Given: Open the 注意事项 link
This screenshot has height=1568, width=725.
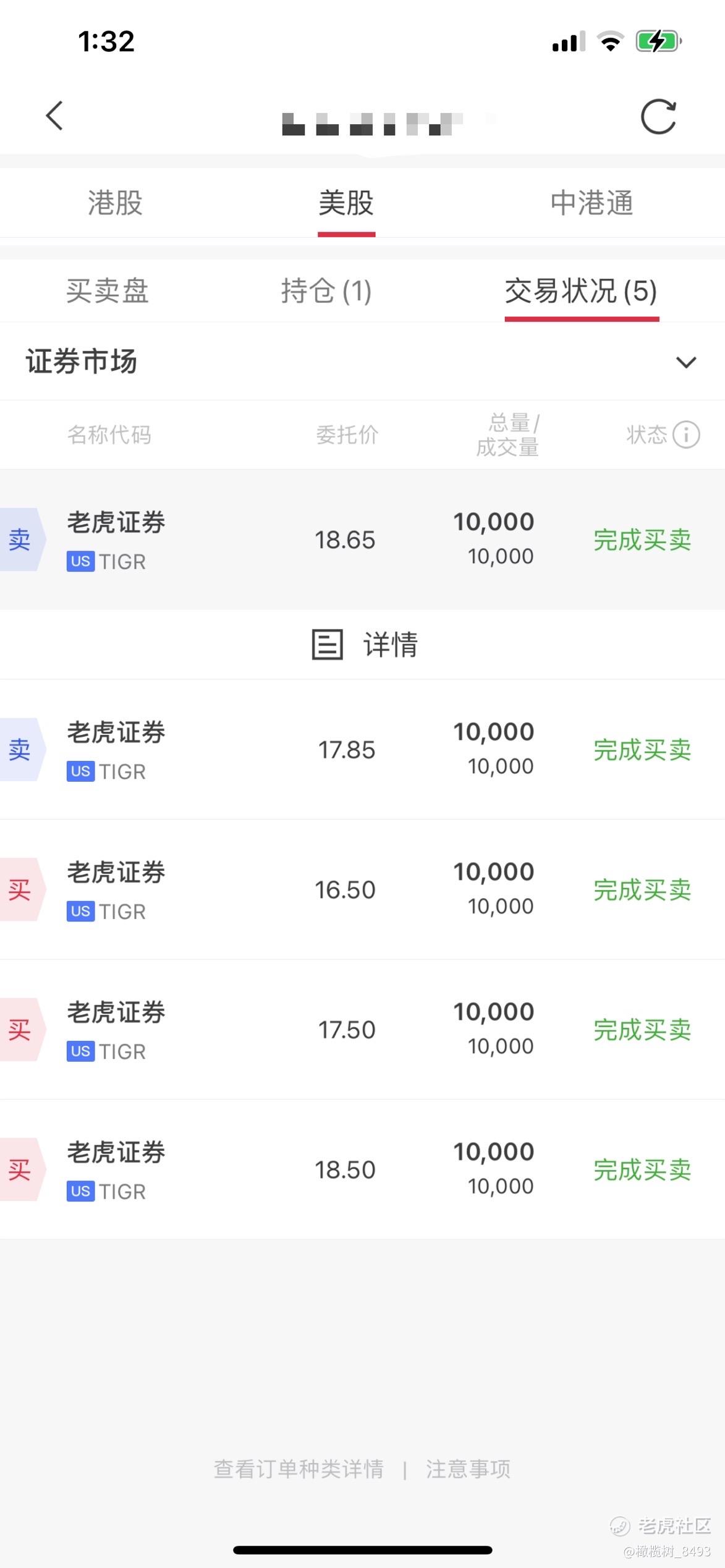Looking at the screenshot, I should tap(468, 1469).
